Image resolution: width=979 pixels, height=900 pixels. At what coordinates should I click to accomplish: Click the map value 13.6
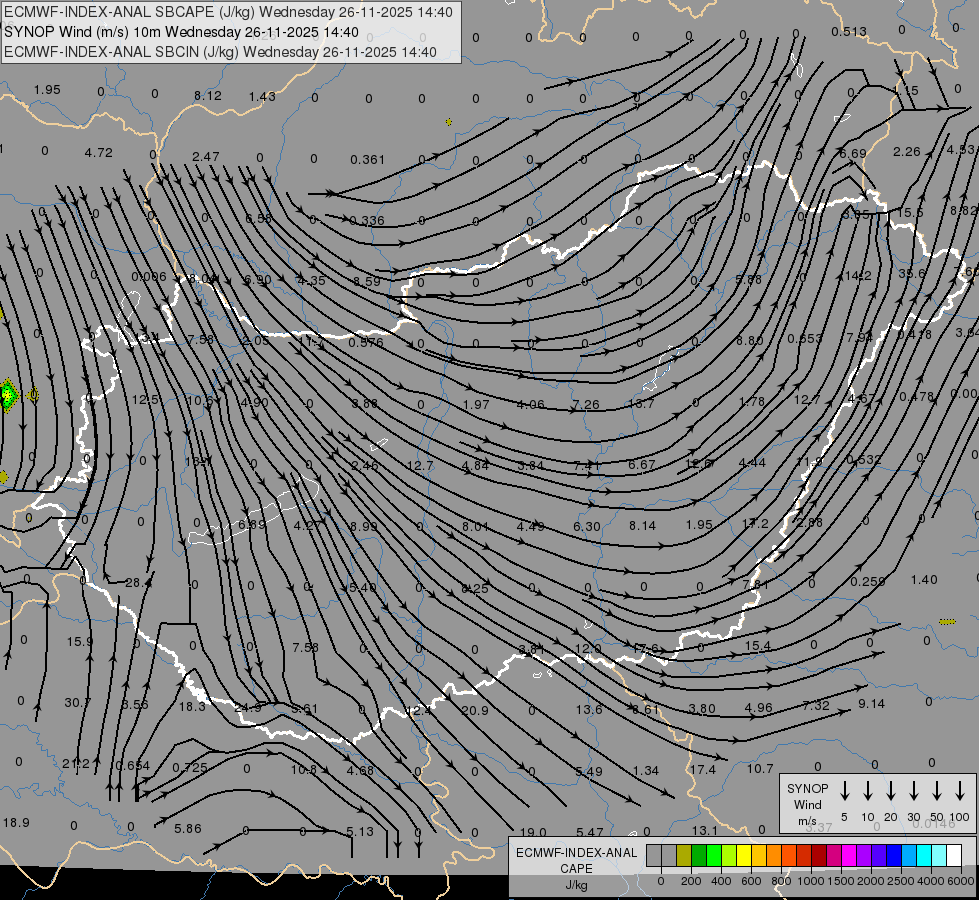point(589,710)
